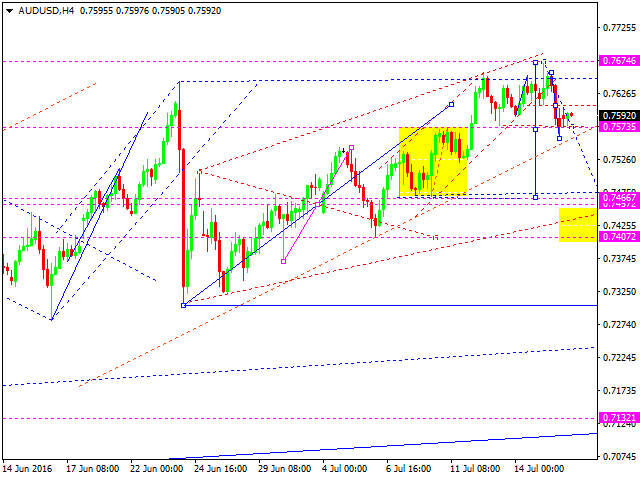Click the 0.73250 price axis value
The width and height of the screenshot is (640, 480).
pyautogui.click(x=619, y=291)
